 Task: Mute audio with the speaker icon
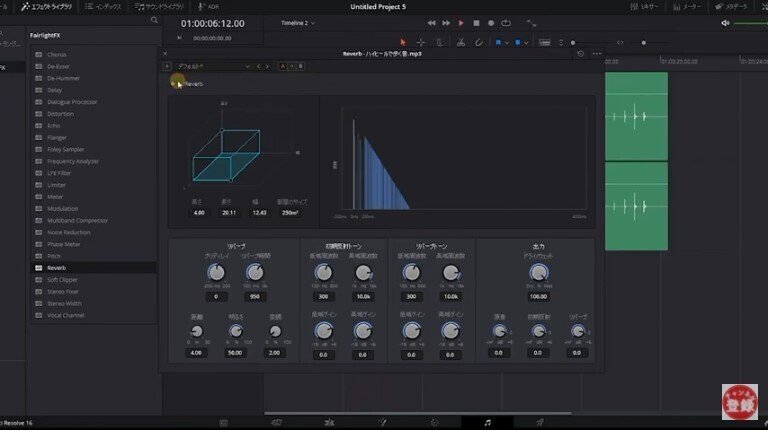point(725,23)
